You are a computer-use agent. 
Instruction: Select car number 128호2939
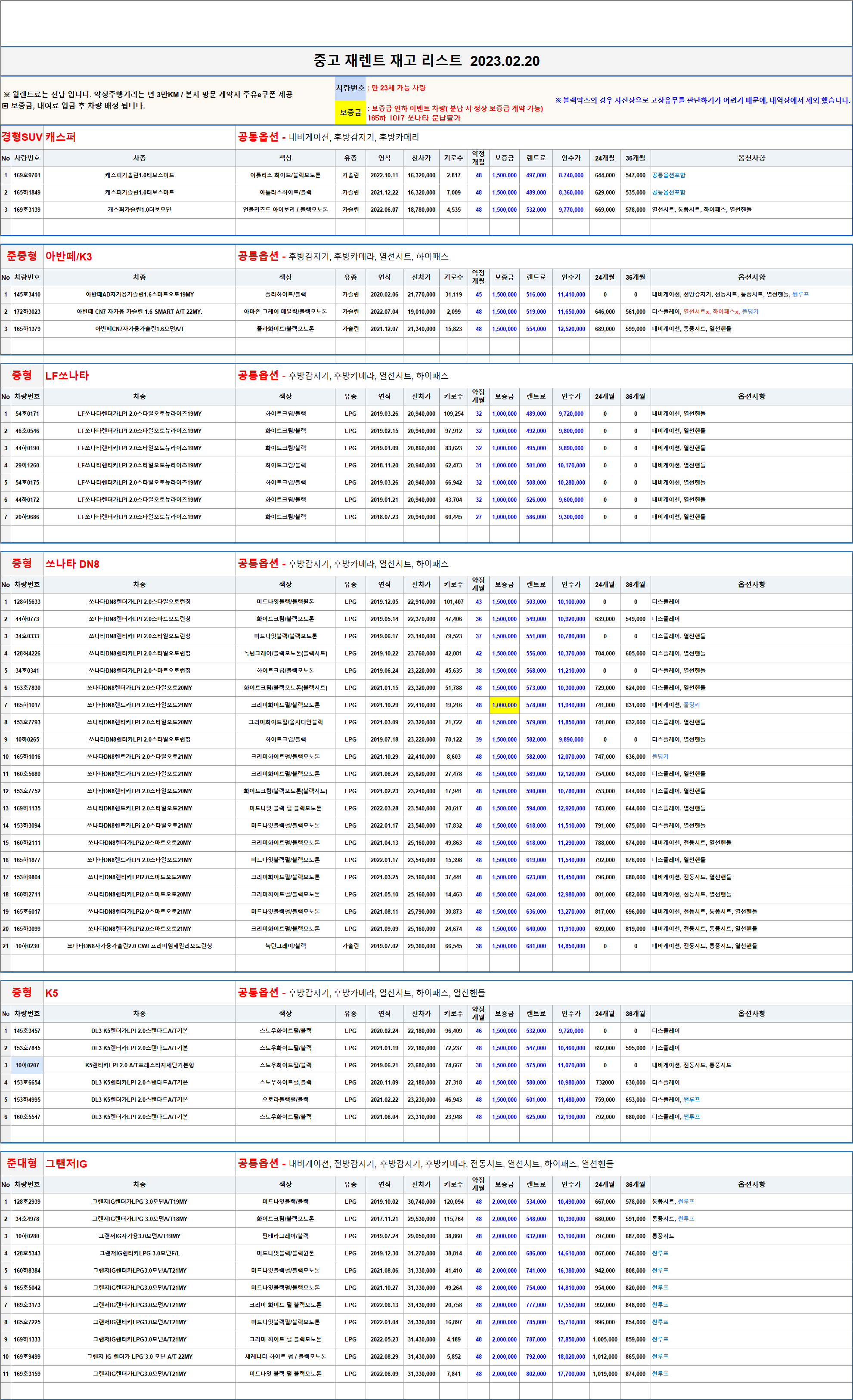27,1202
